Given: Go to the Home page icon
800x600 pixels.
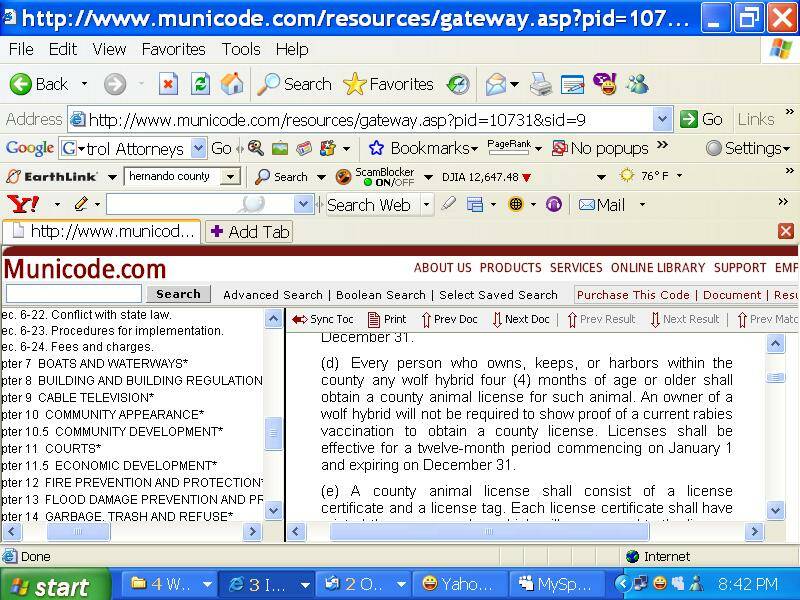Looking at the screenshot, I should [x=232, y=84].
